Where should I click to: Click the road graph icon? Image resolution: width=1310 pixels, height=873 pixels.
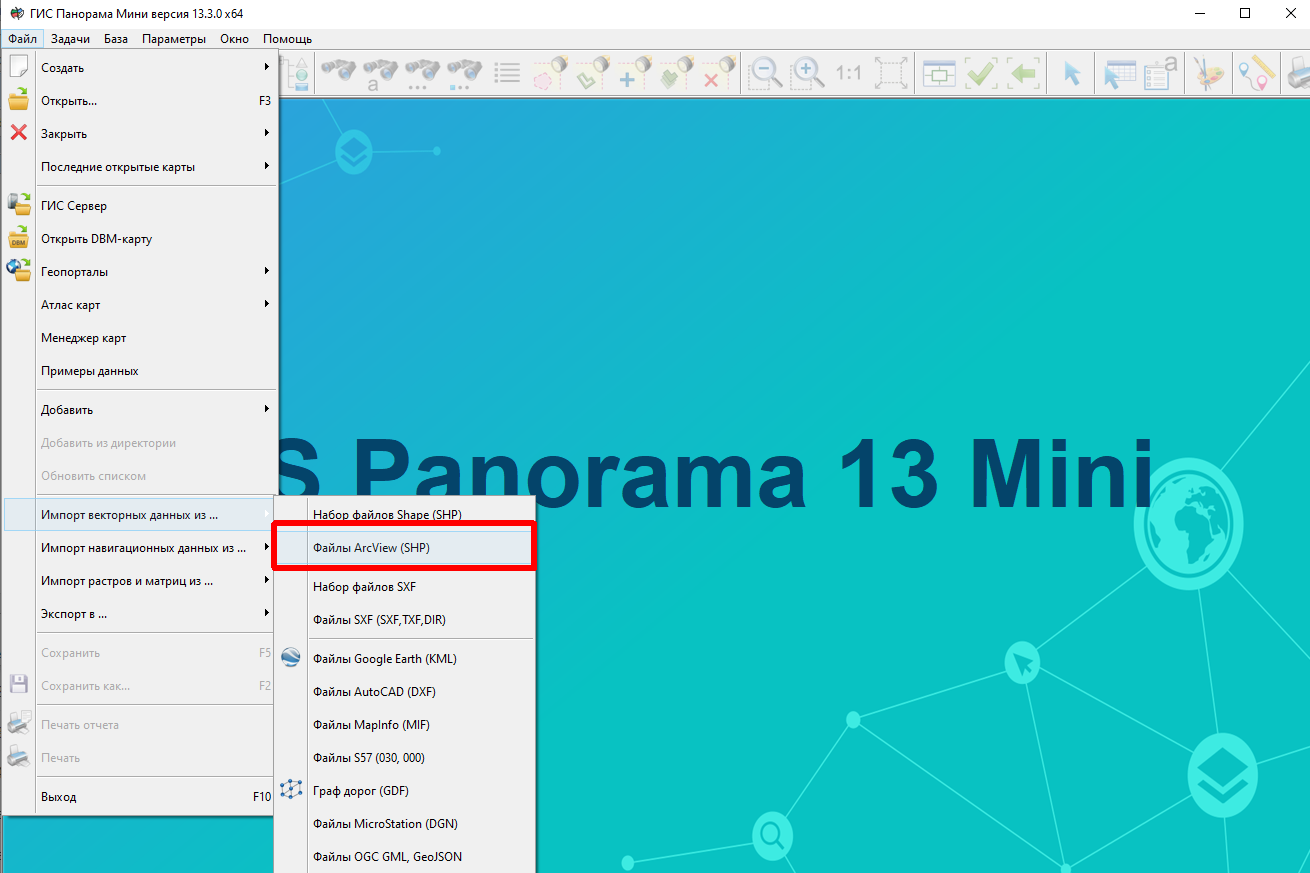(x=291, y=790)
